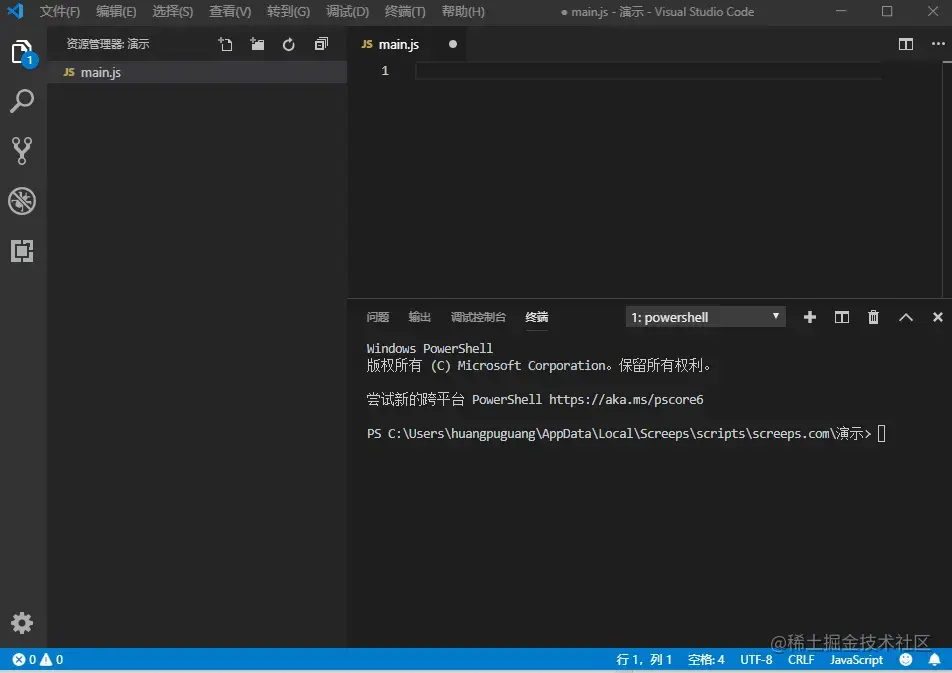952x673 pixels.
Task: Click 行 1, 列 1 in status bar
Action: point(644,660)
